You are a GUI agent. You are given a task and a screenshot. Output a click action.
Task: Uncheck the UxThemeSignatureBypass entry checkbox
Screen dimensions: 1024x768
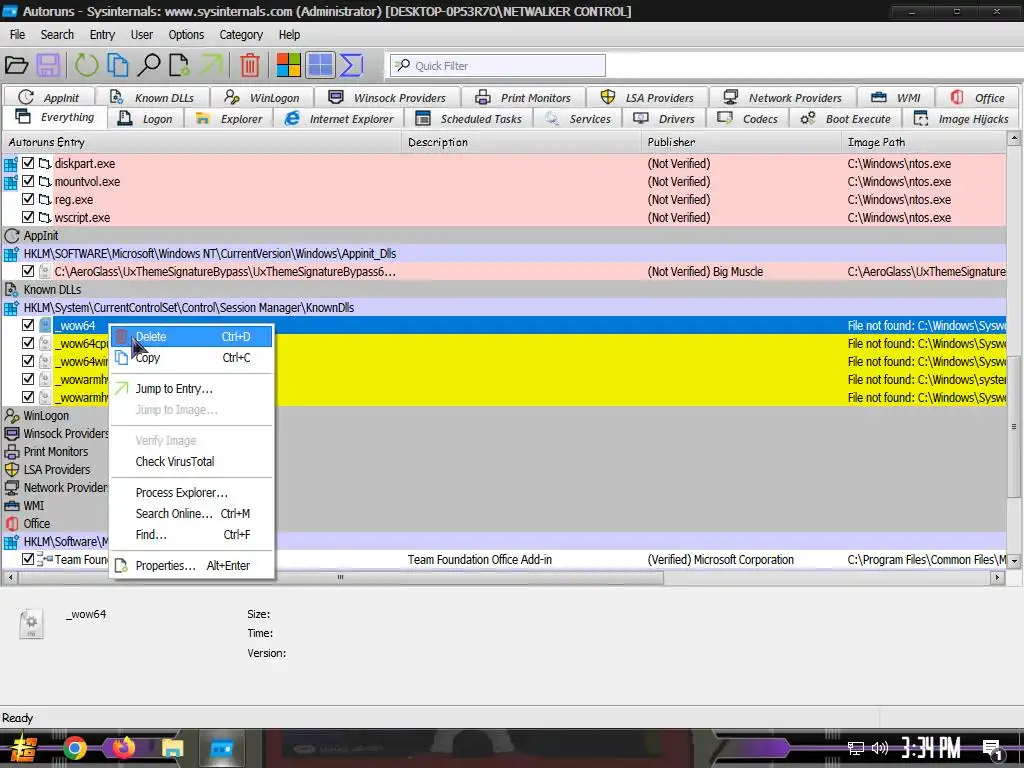click(x=28, y=271)
